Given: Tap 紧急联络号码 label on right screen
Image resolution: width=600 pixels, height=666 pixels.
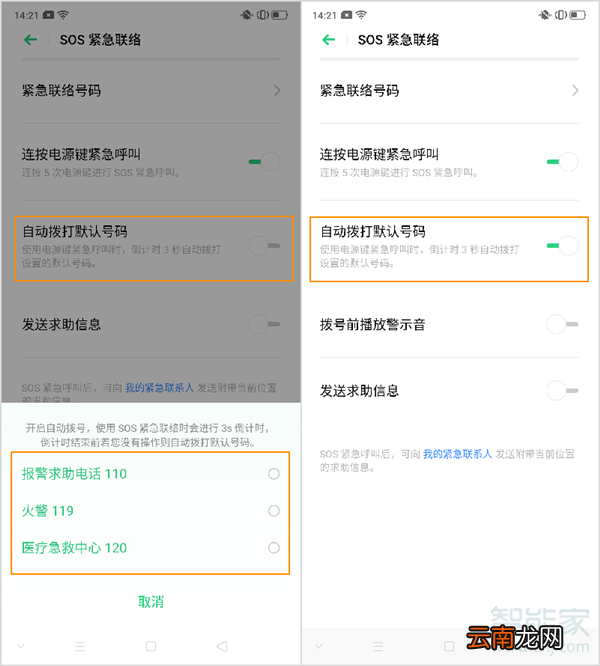Looking at the screenshot, I should click(360, 90).
